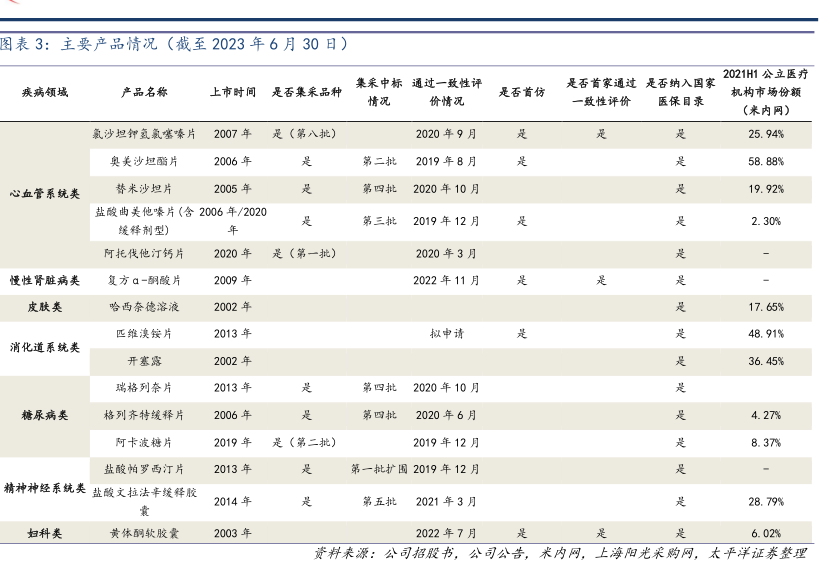The image size is (828, 570).
Task: Select the 上市时间 column header
Action: click(232, 92)
